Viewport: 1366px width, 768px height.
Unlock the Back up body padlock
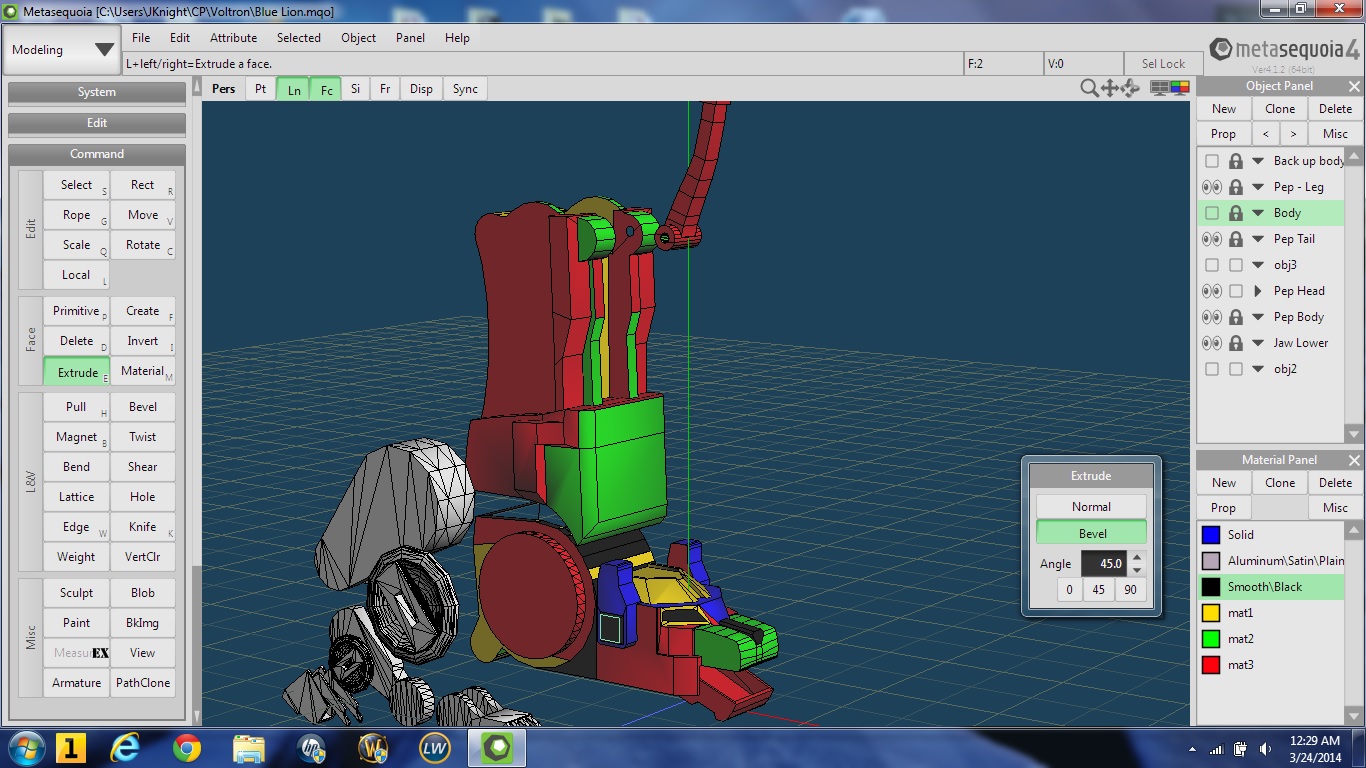[1236, 161]
